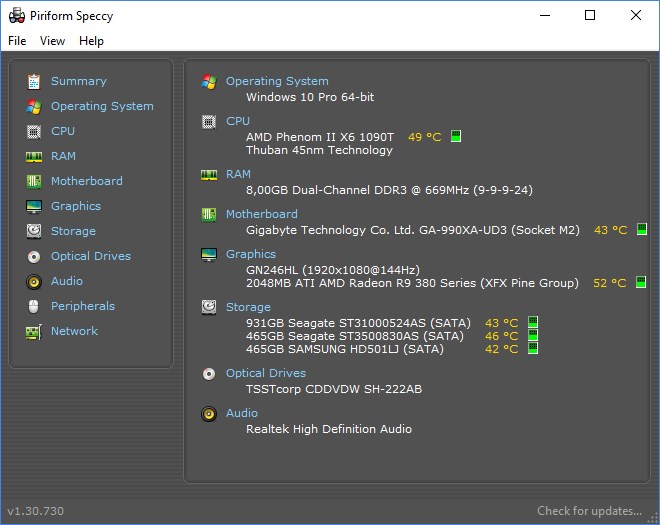Click the Storage heading in main panel
The height and width of the screenshot is (525, 660).
coord(248,307)
